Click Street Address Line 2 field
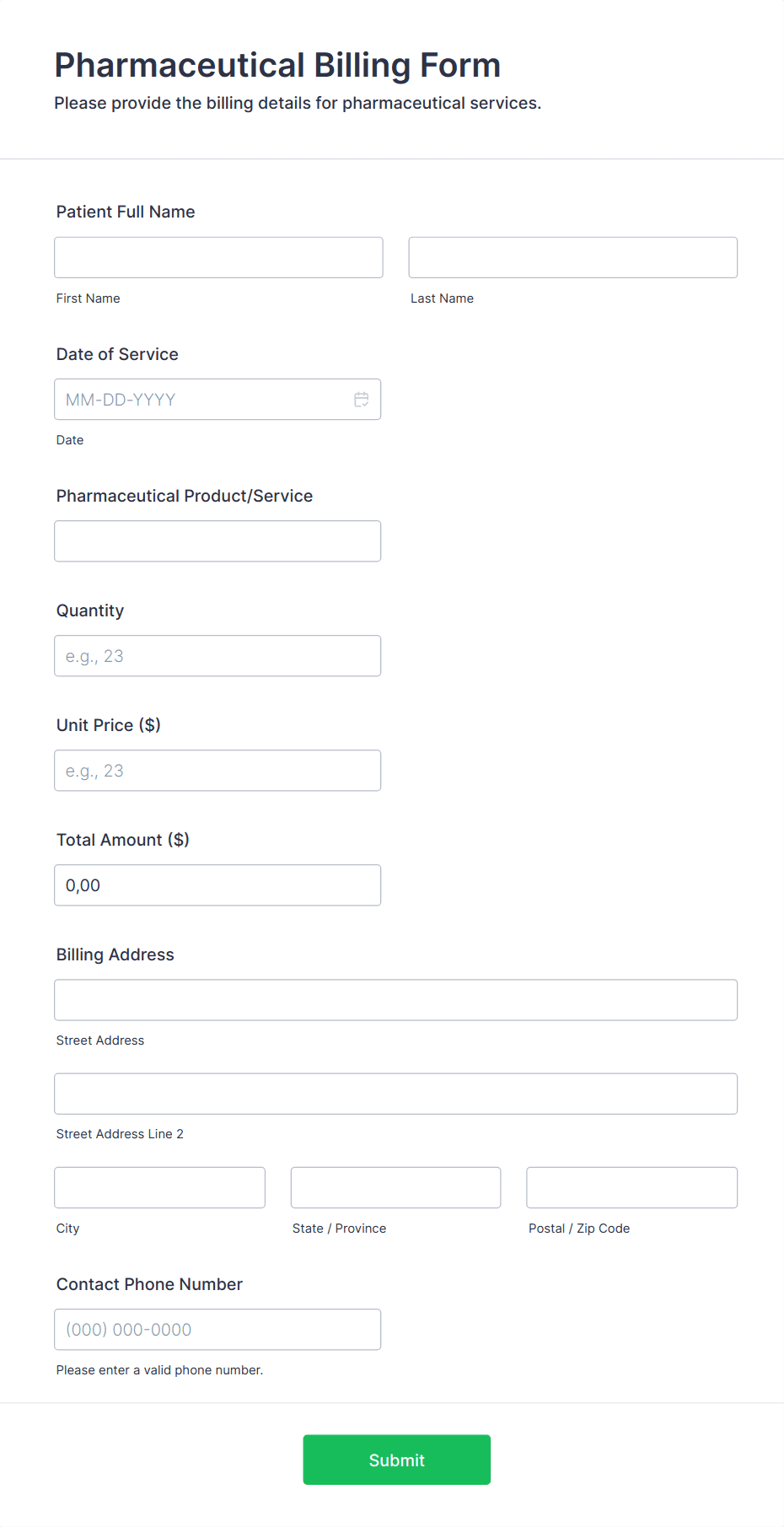 (395, 1094)
